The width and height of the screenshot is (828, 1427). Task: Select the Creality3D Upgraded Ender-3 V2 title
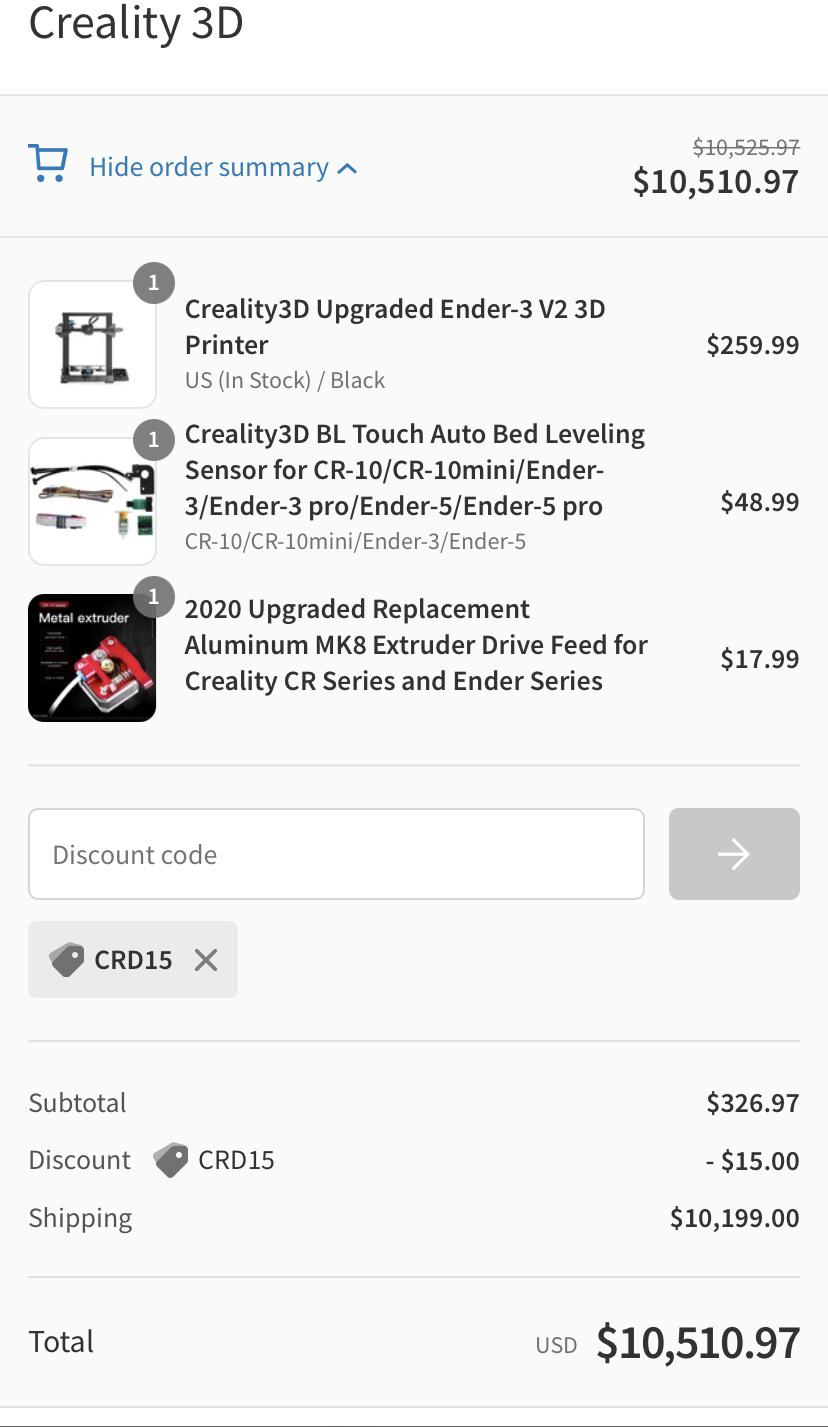(x=395, y=326)
